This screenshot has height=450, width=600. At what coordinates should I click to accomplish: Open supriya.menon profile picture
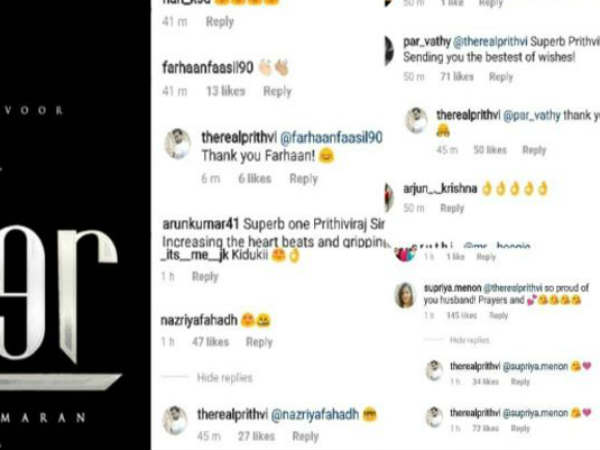point(405,295)
